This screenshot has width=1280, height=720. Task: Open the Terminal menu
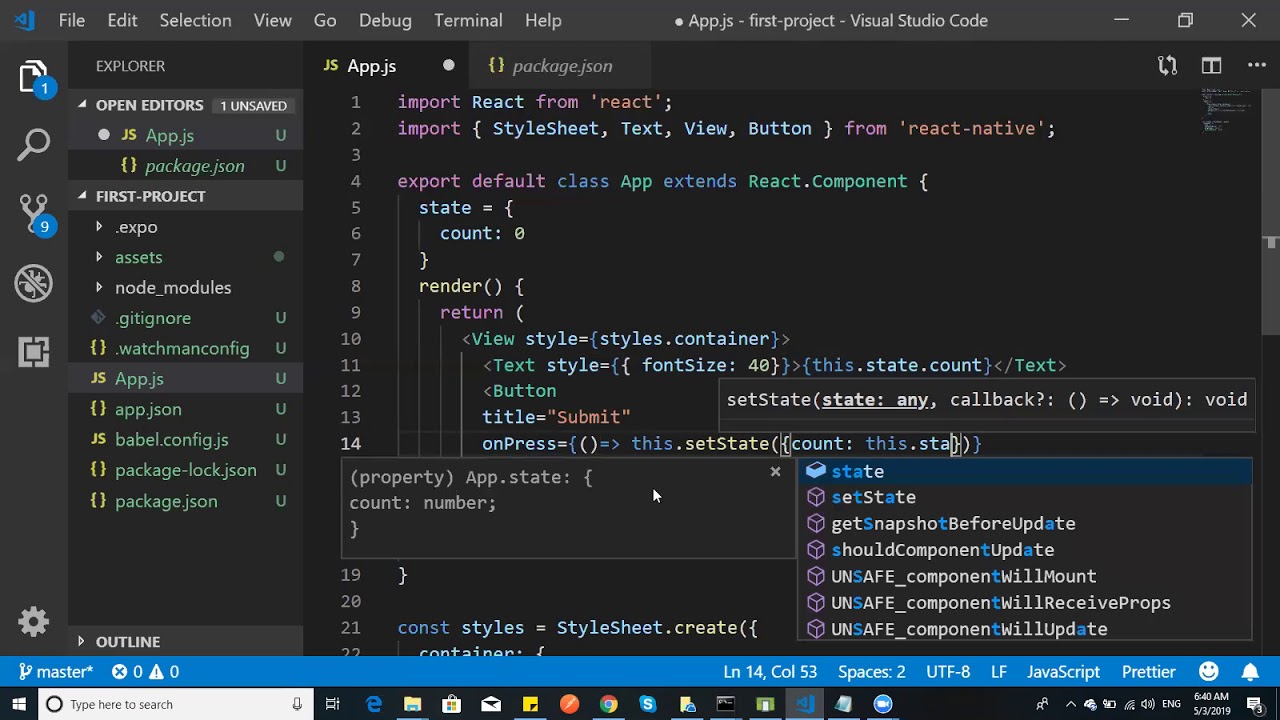pos(467,20)
